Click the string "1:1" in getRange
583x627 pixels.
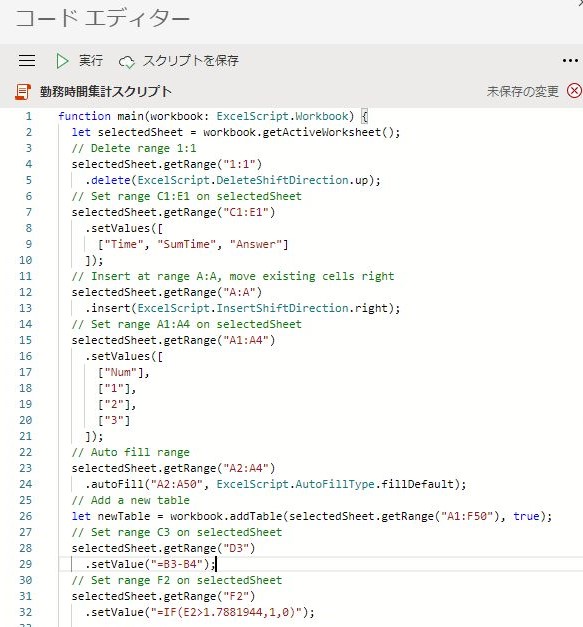(239, 164)
